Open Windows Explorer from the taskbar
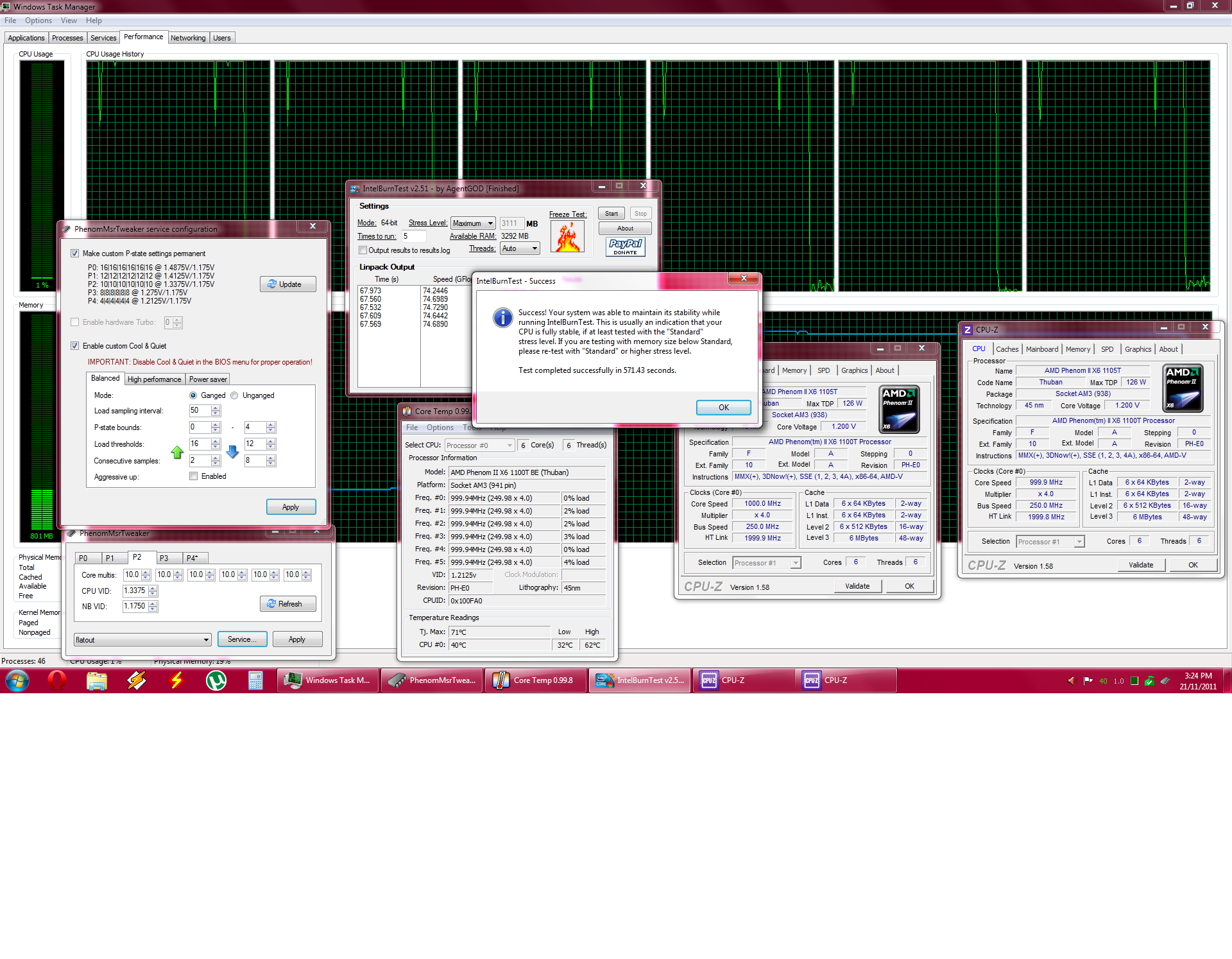The image size is (1232, 959). (x=97, y=680)
